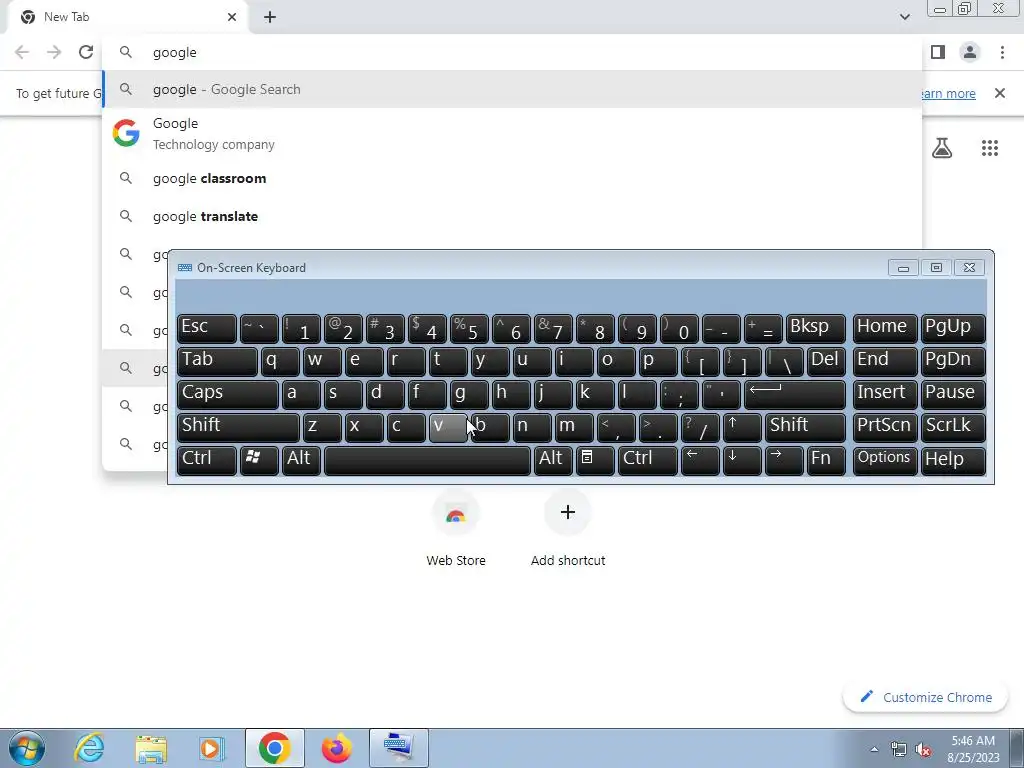Pick the 'google classroom' suggestion
This screenshot has width=1024, height=768.
coord(513,178)
